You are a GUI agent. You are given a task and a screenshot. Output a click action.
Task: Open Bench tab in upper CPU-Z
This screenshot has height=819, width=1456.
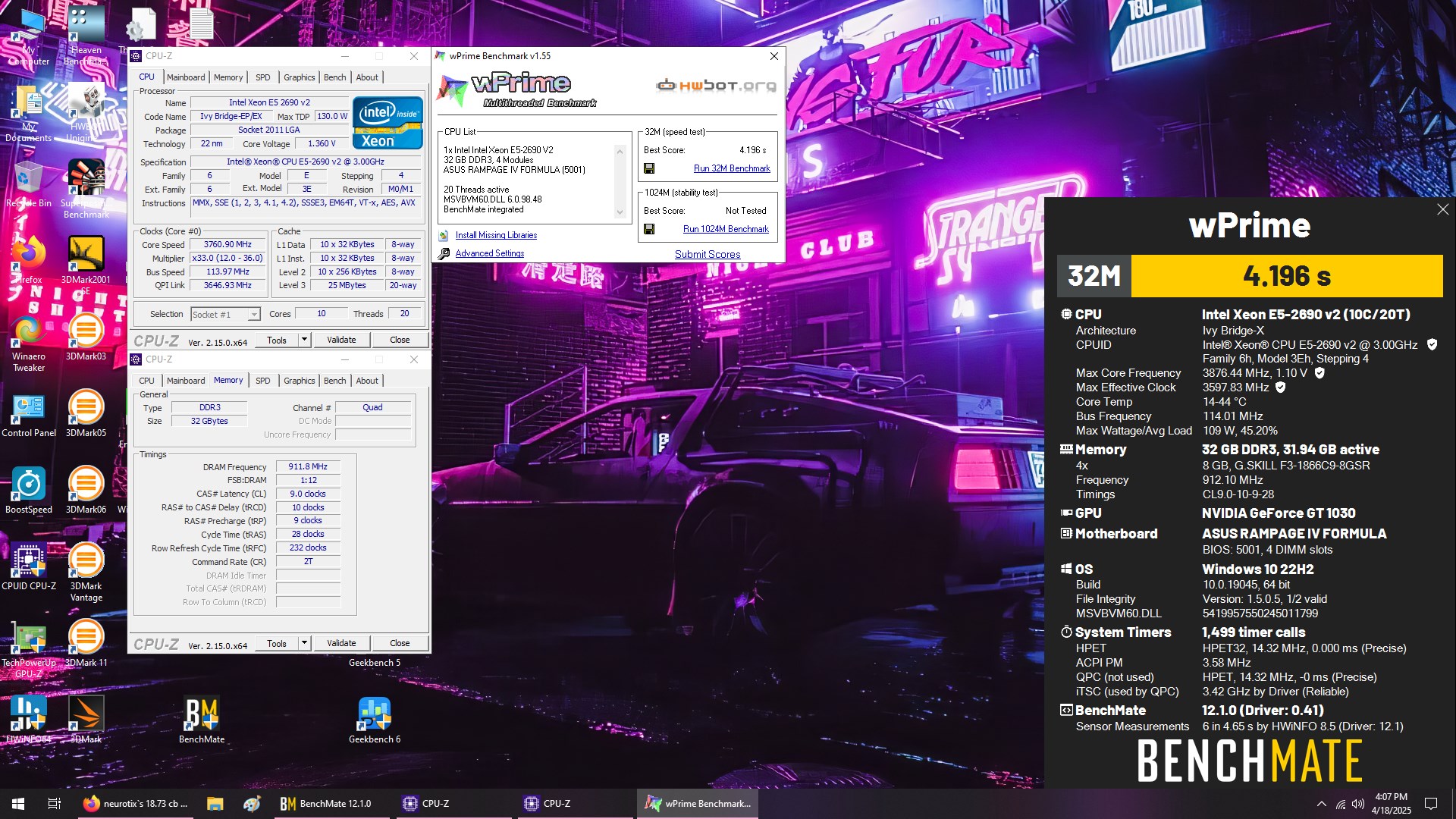tap(334, 77)
